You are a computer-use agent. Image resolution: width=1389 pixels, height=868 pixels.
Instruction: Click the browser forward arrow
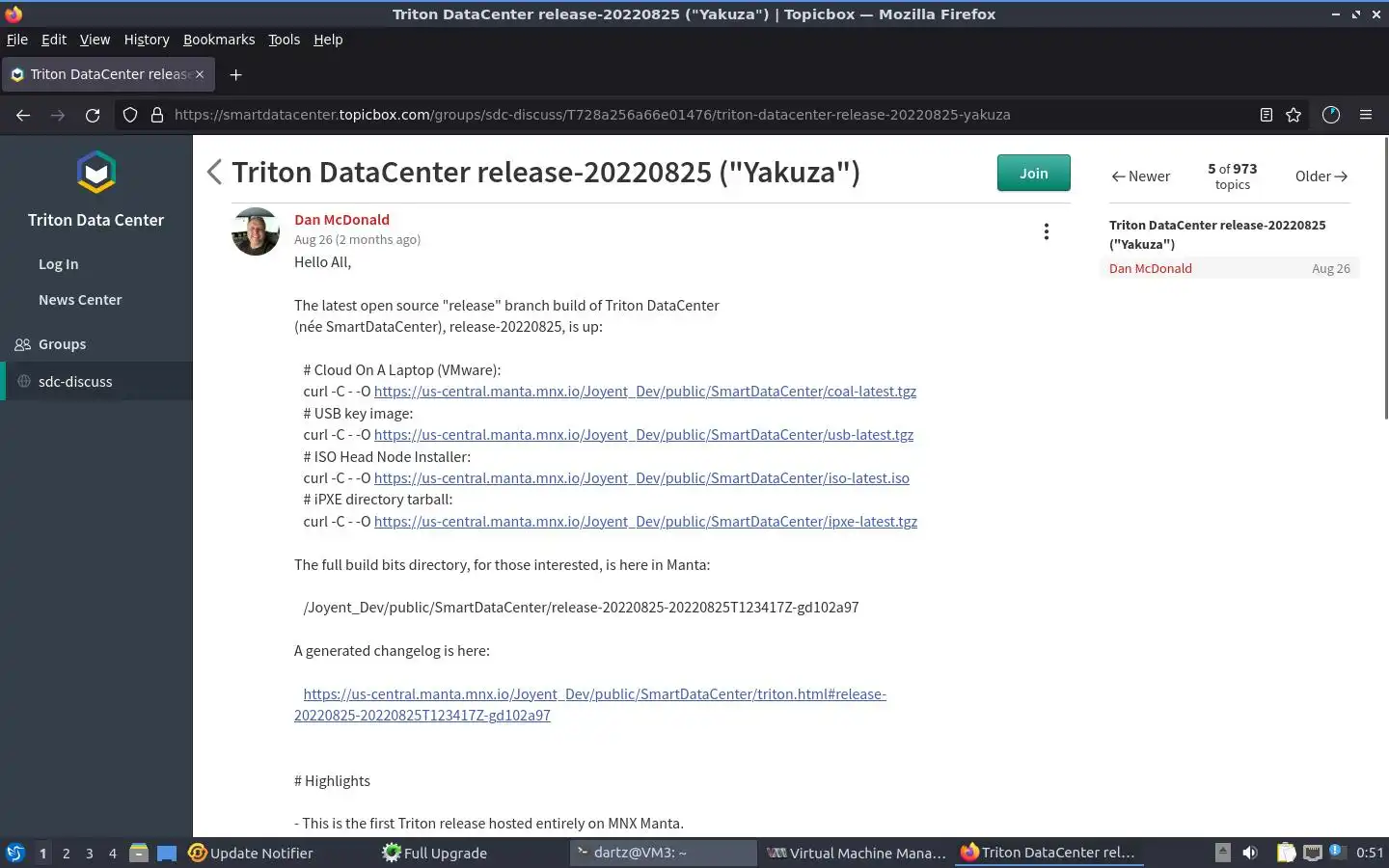[x=58, y=115]
